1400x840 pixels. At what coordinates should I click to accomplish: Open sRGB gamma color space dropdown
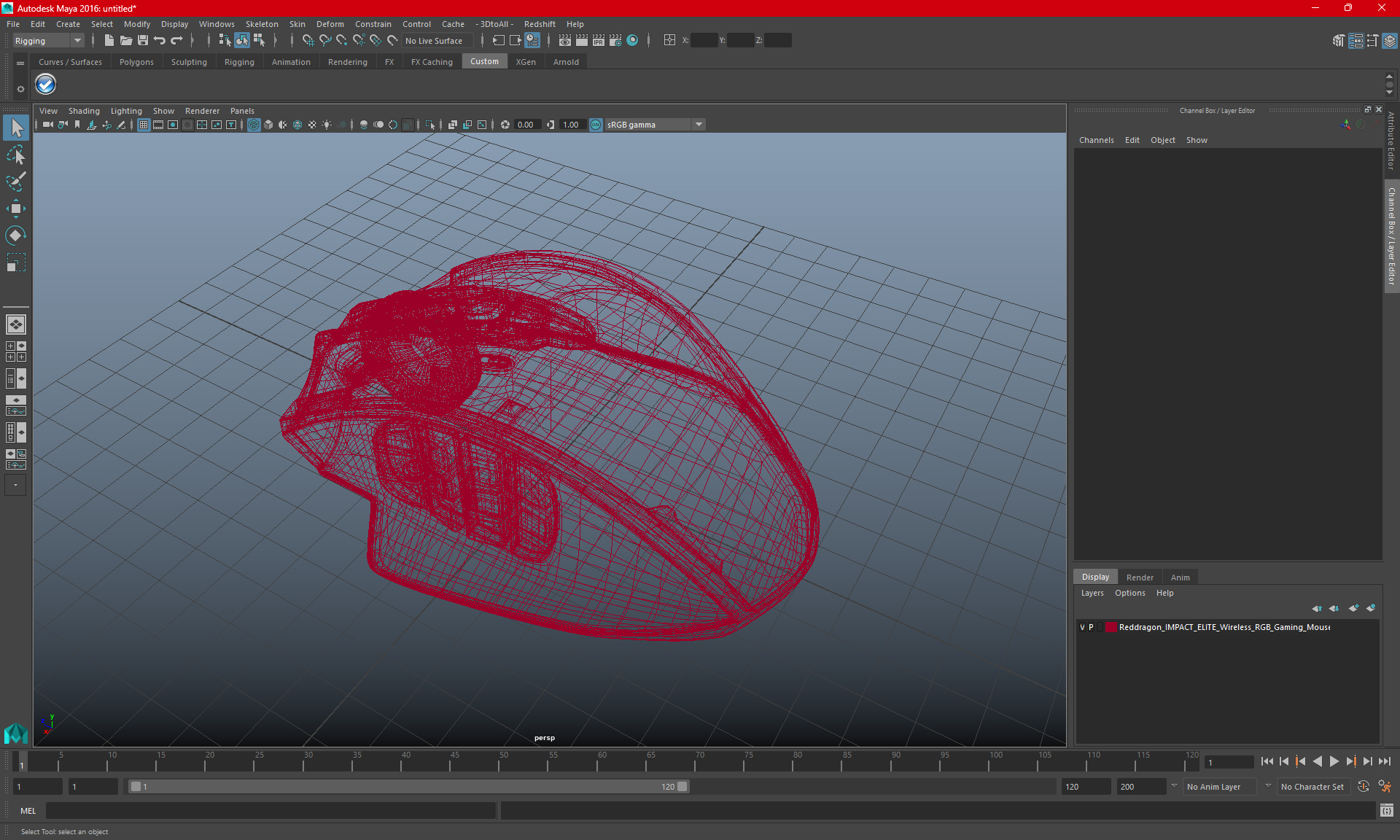coord(654,125)
